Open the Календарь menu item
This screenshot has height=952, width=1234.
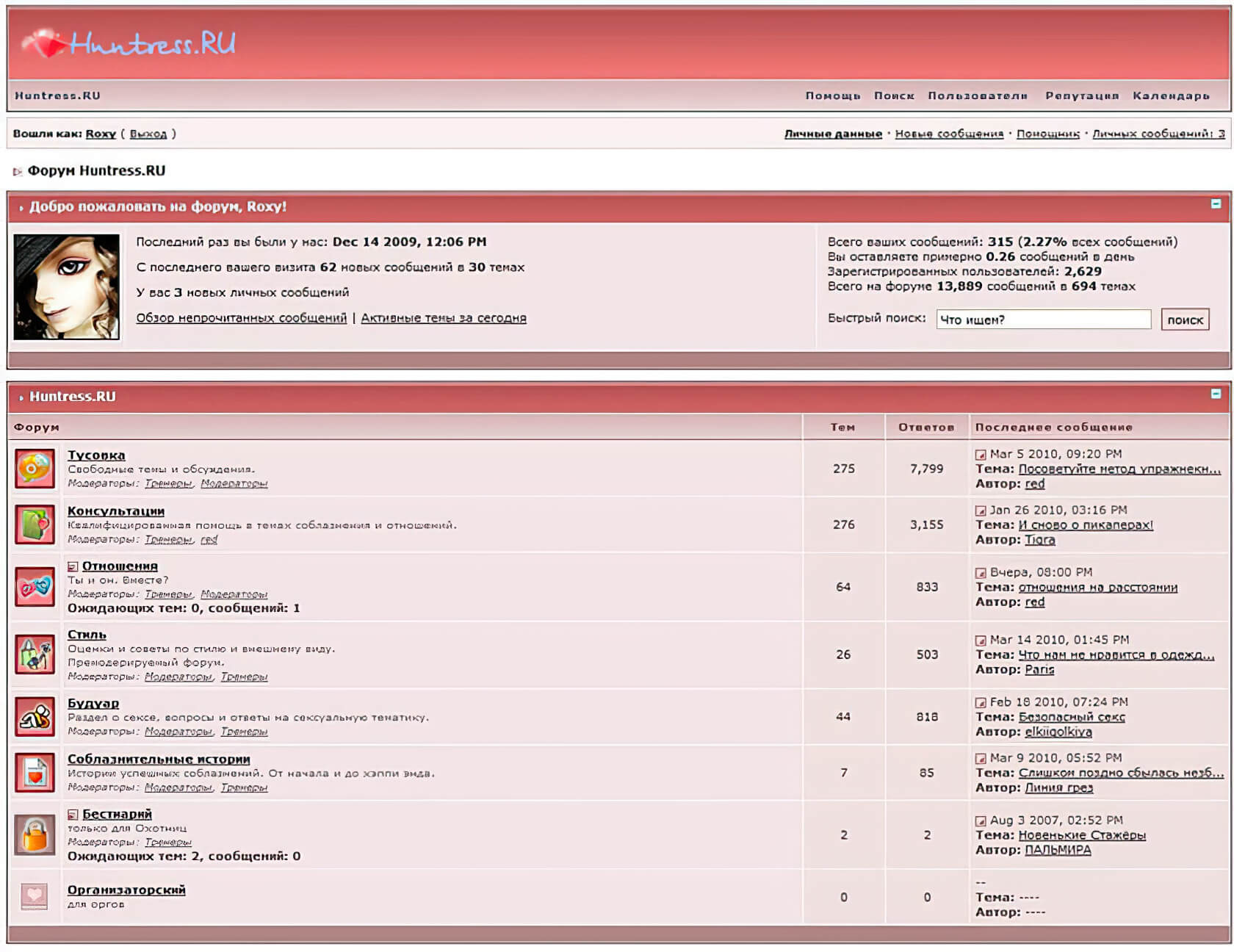[x=1171, y=95]
